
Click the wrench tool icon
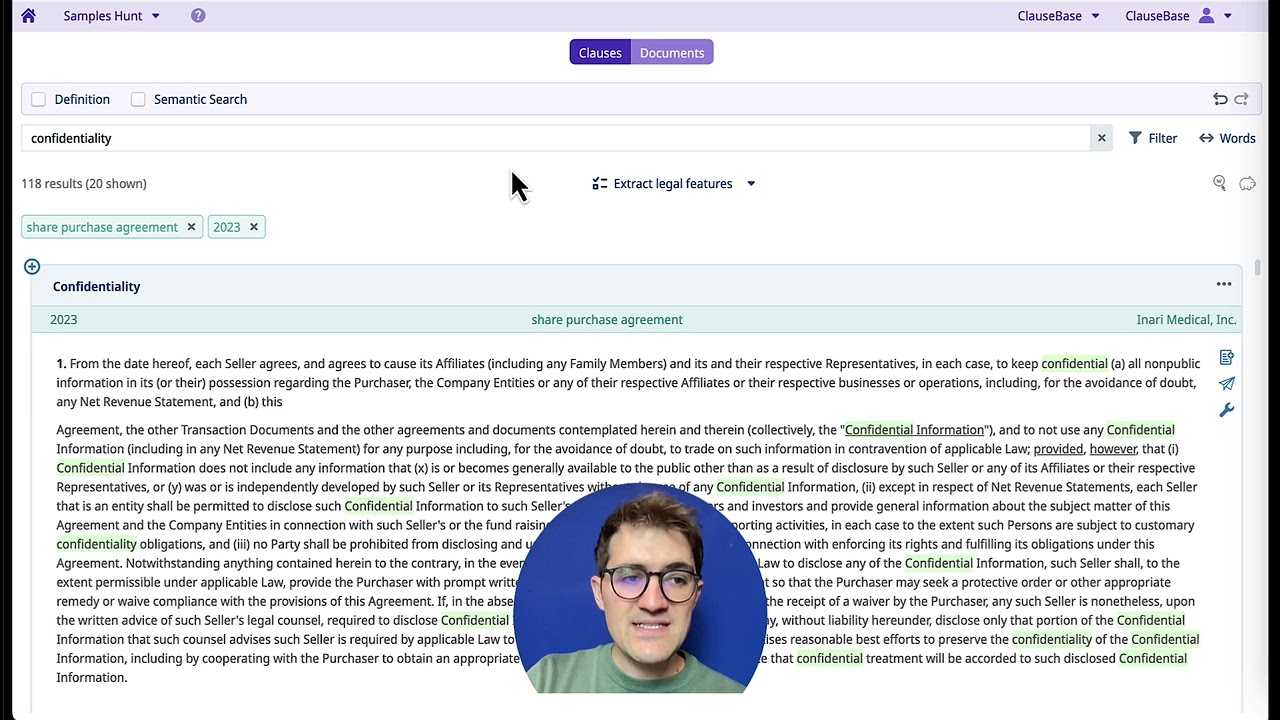click(x=1227, y=410)
